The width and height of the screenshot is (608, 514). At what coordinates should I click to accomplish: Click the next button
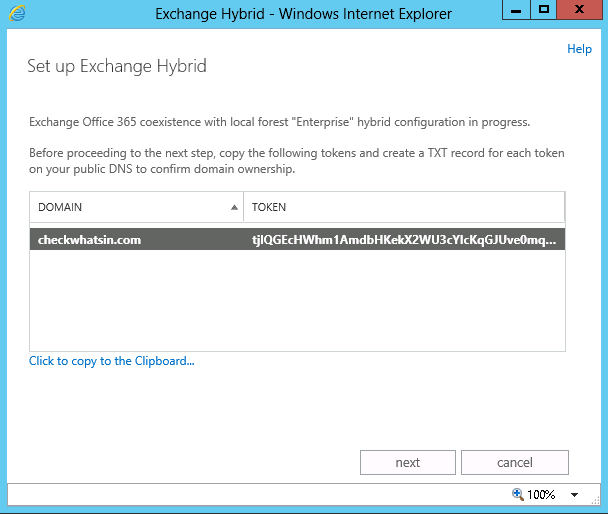tap(408, 462)
